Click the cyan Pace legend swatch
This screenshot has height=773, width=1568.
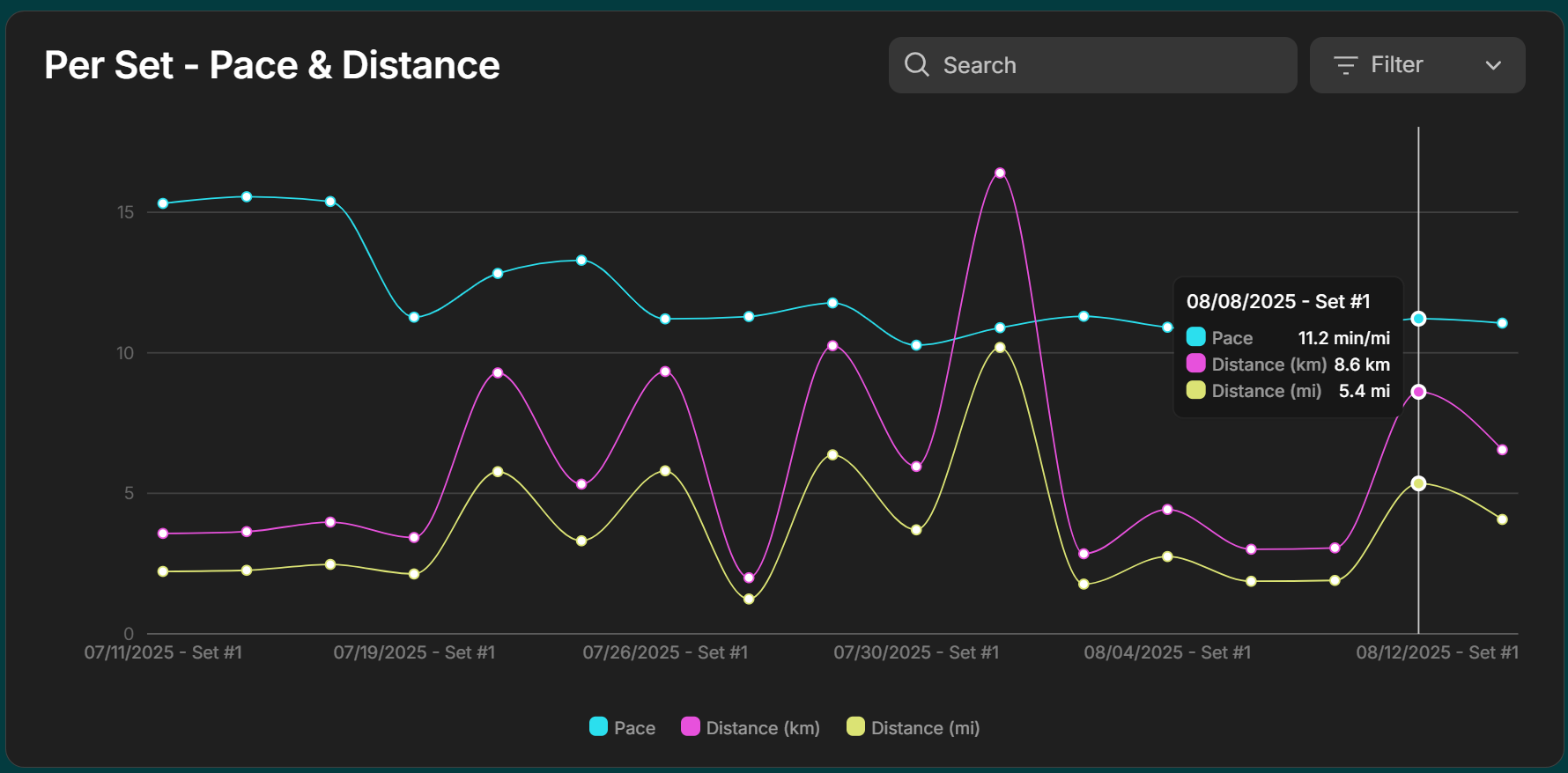pyautogui.click(x=598, y=726)
